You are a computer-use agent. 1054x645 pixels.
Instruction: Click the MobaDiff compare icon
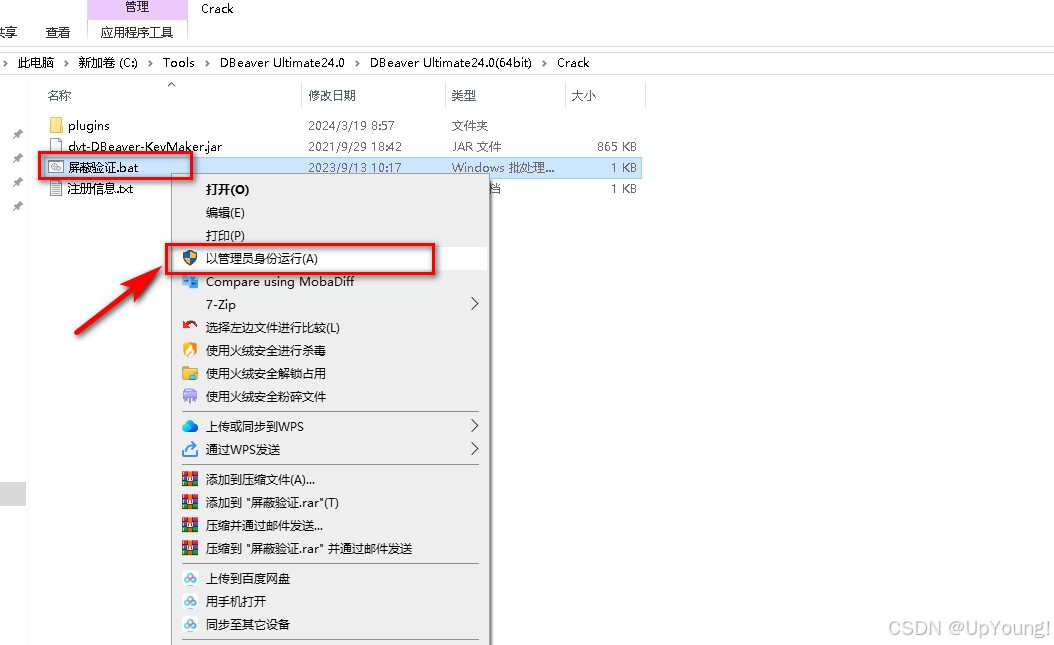(x=190, y=282)
